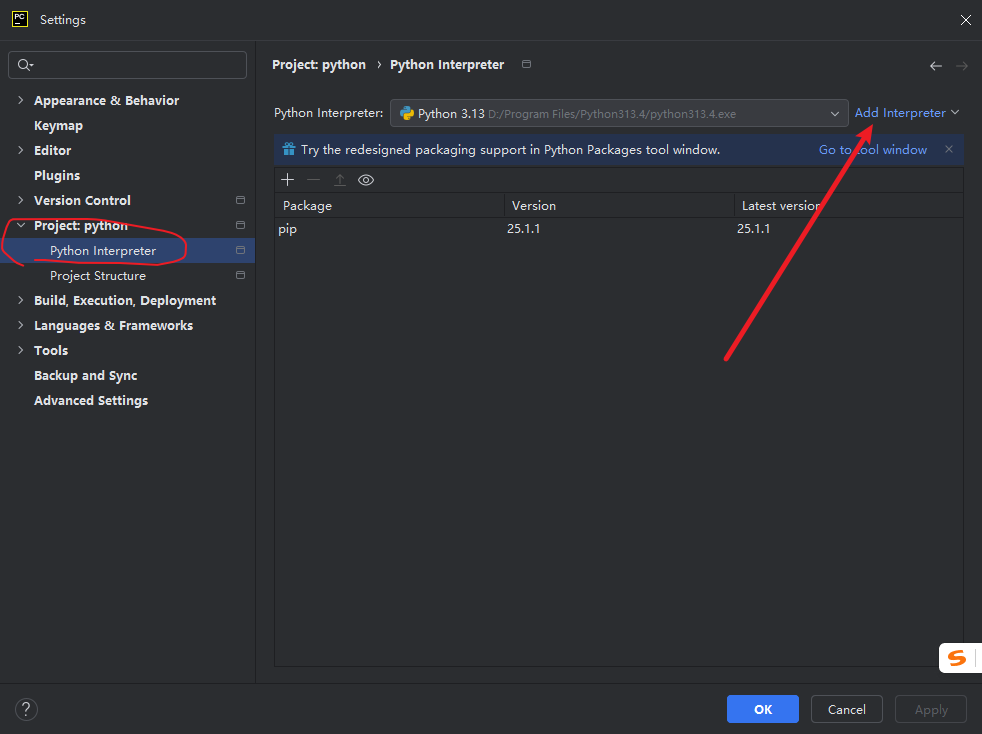Sort by the Version column header
Viewport: 982px width, 734px height.
[x=619, y=205]
